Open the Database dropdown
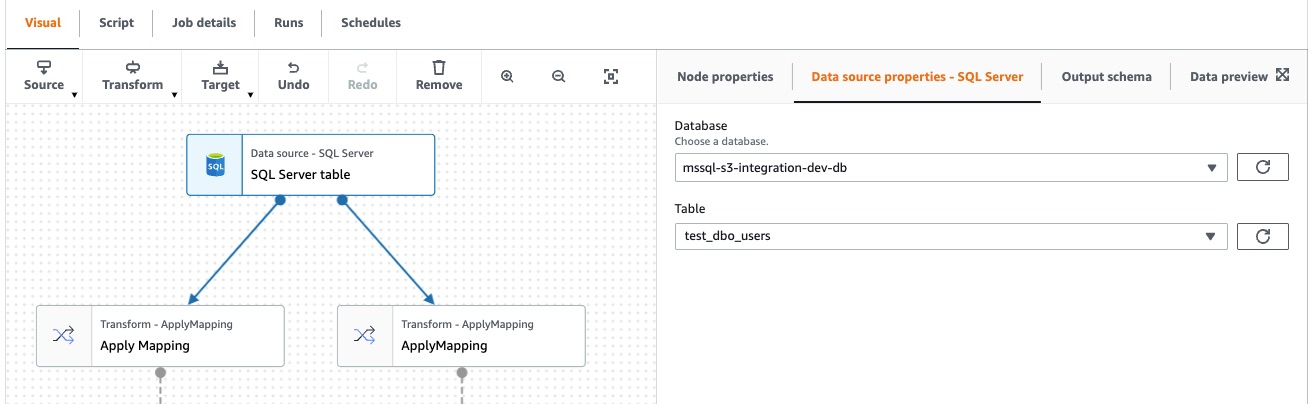The height and width of the screenshot is (404, 1315). click(951, 167)
